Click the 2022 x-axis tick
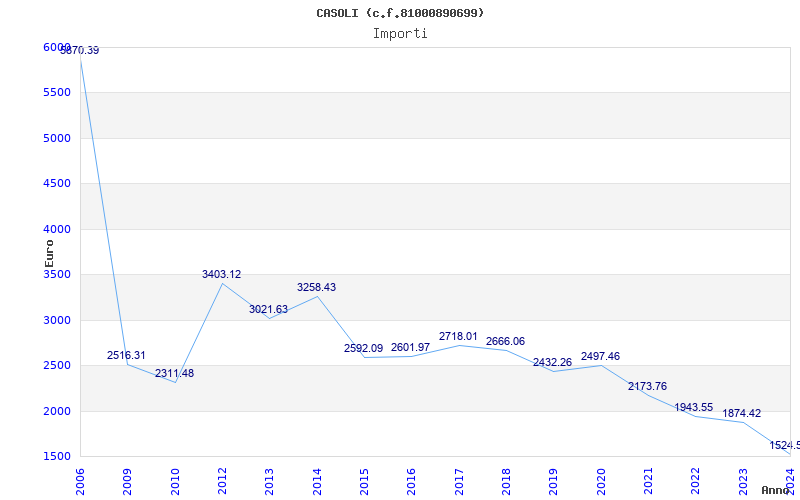 click(695, 482)
